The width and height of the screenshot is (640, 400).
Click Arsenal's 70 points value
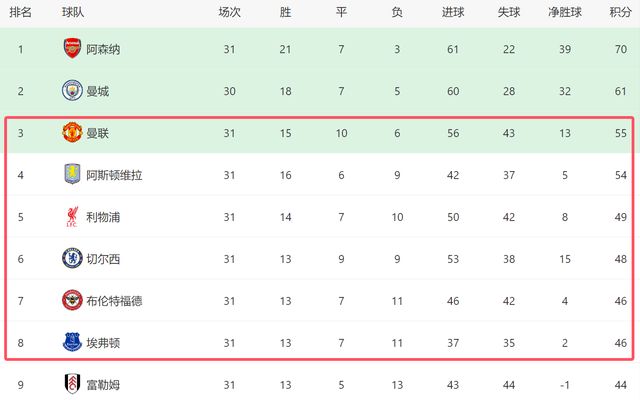[x=620, y=49]
